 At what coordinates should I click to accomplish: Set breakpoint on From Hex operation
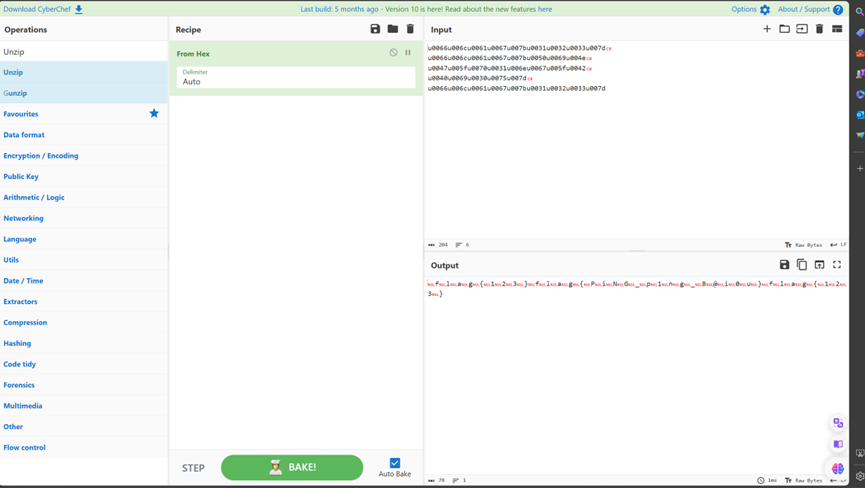408,52
